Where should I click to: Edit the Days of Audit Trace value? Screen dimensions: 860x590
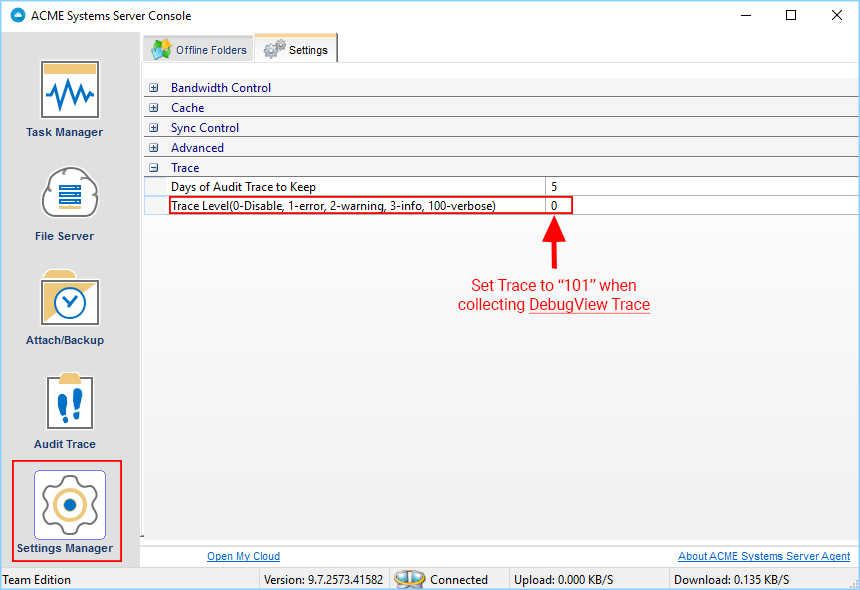coord(702,186)
